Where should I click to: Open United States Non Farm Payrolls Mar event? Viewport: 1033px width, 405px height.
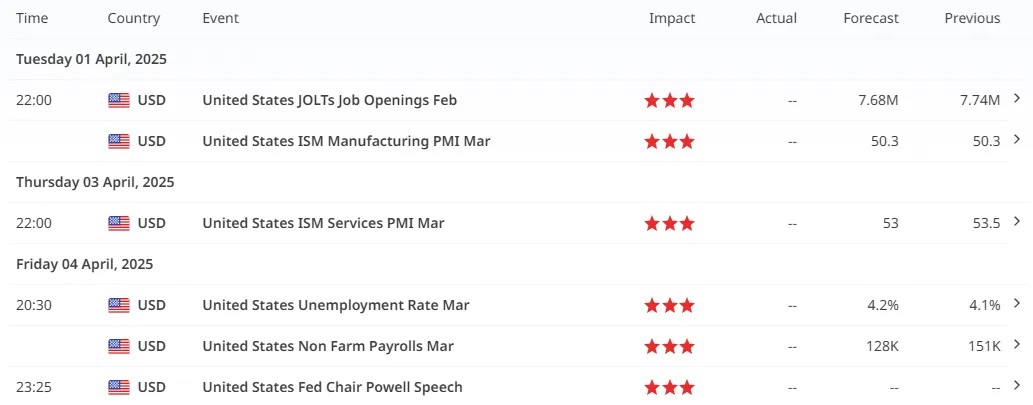tap(328, 346)
